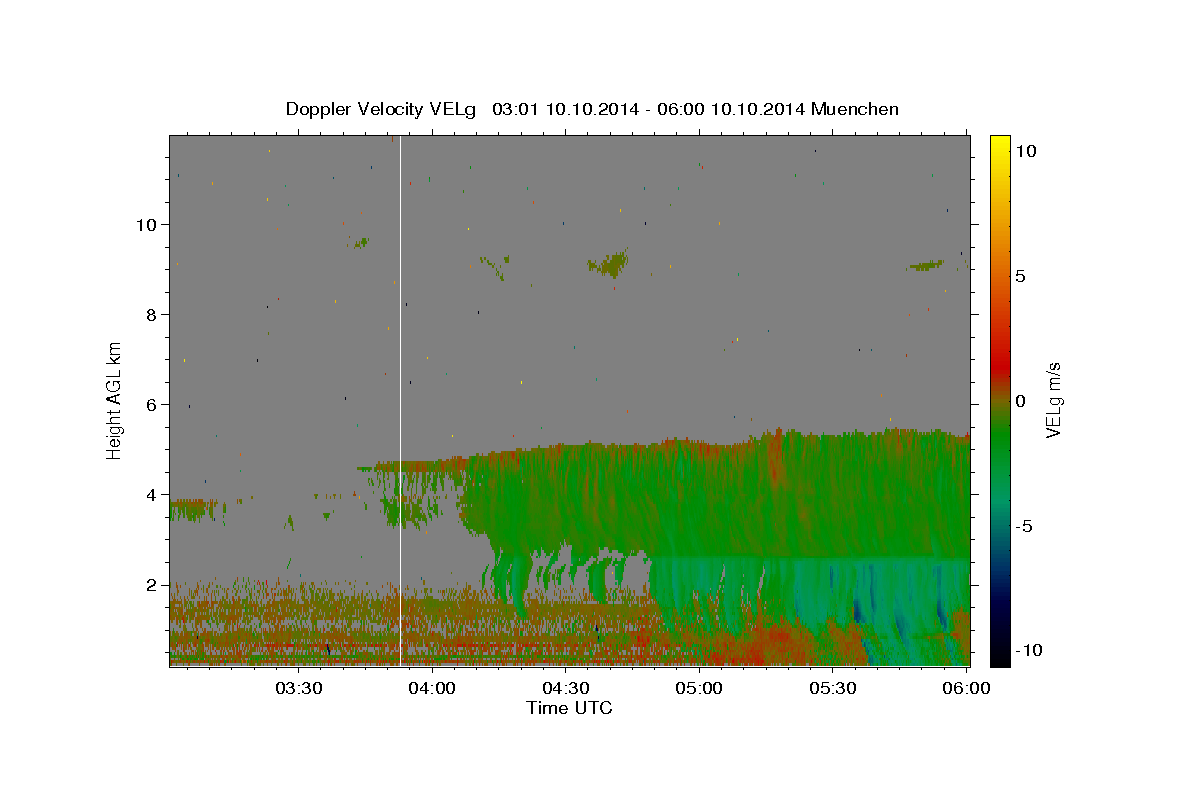Click the height tick label 10
Viewport: 1200px width, 800px height.
(x=147, y=224)
